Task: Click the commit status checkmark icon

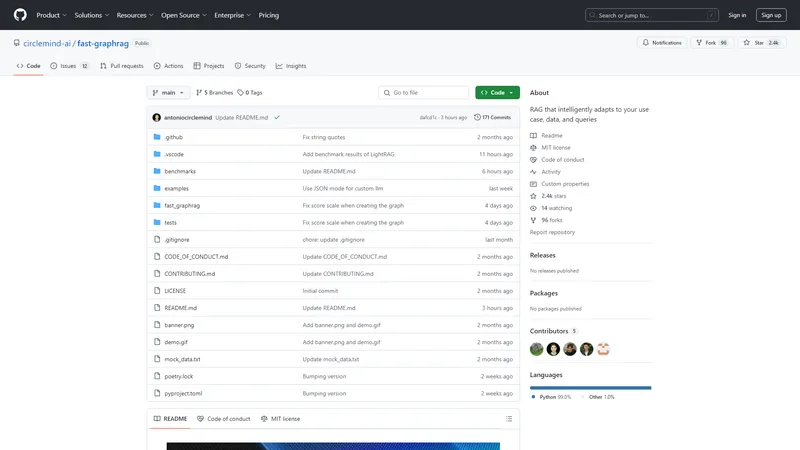Action: click(277, 117)
